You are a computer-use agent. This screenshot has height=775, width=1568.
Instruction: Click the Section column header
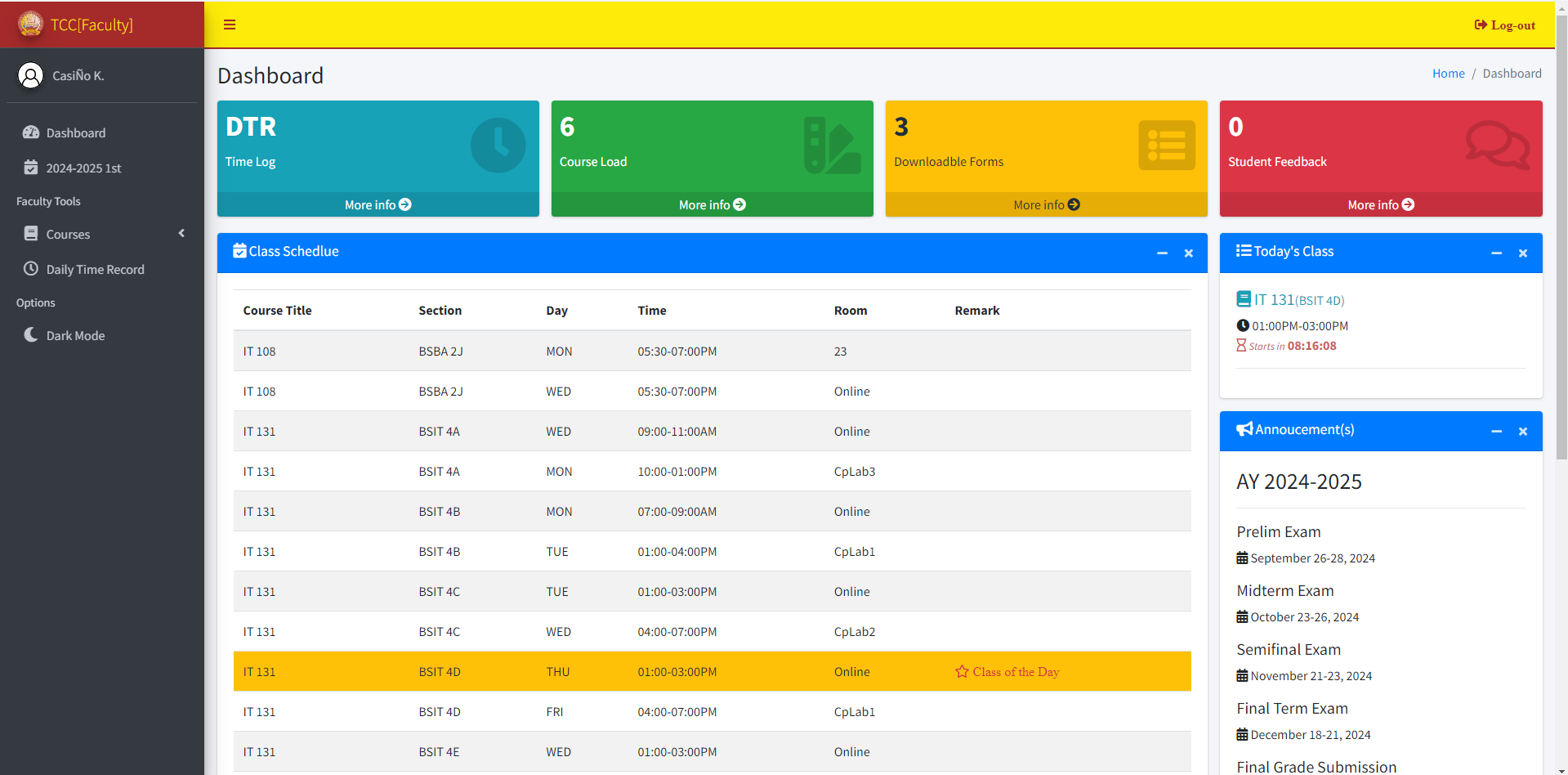pos(440,311)
